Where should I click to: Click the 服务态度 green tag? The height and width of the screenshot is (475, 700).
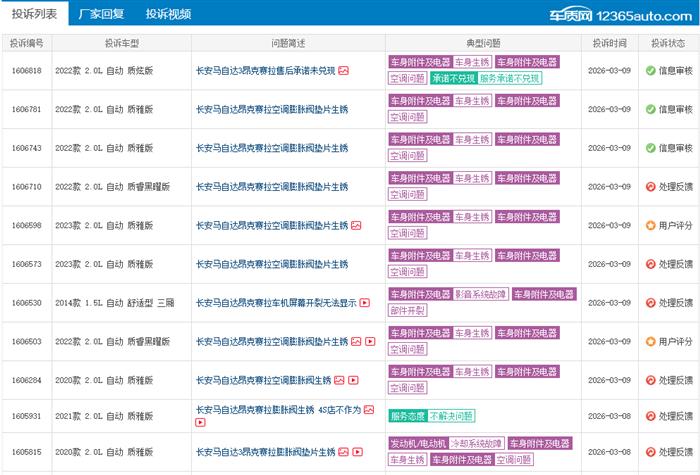point(407,416)
